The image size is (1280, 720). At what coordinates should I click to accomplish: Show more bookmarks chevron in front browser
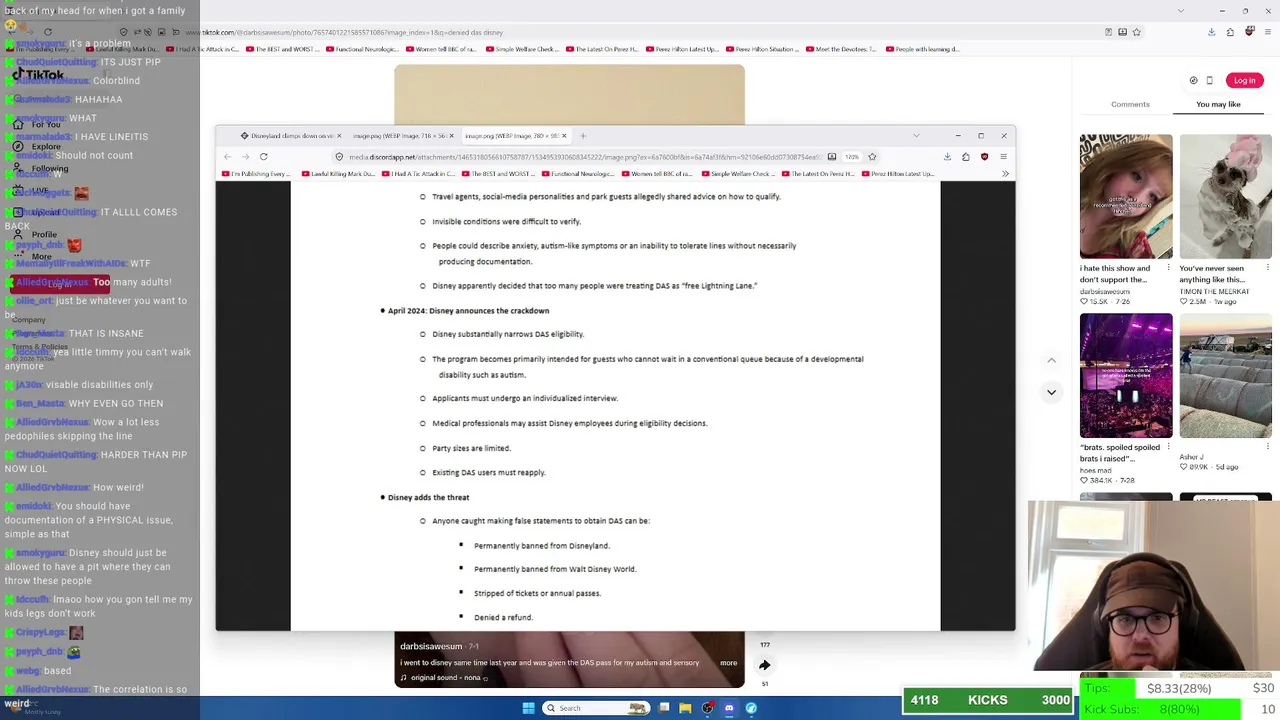1005,174
